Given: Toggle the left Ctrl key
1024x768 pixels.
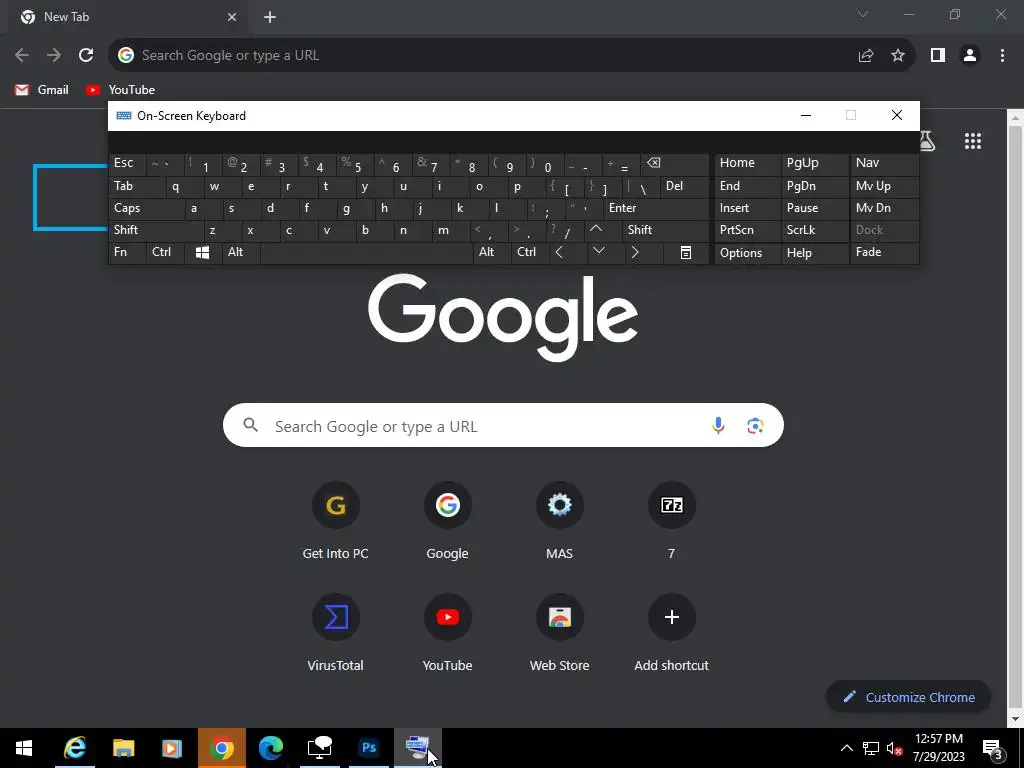Looking at the screenshot, I should (165, 253).
